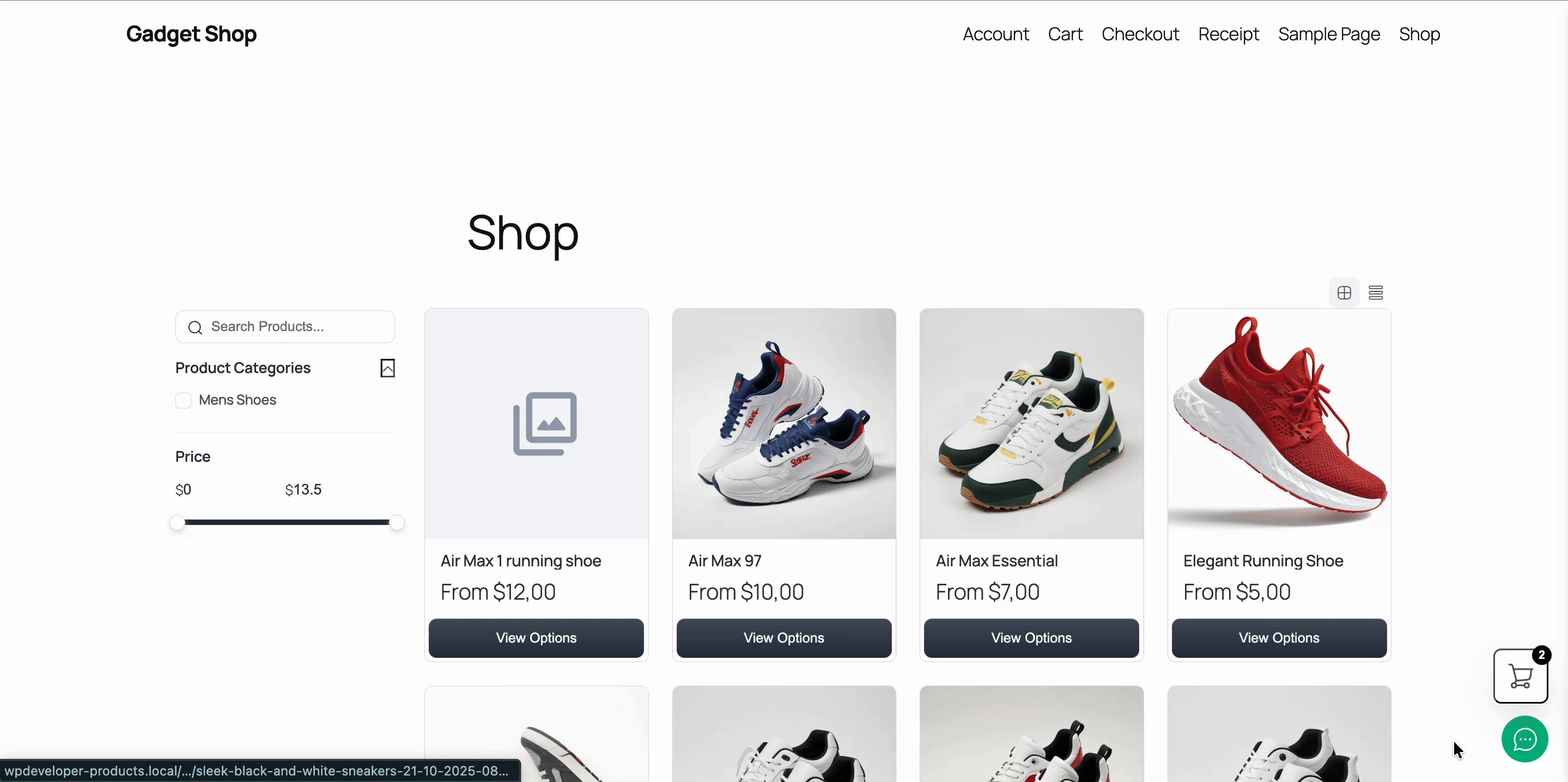Click the placeholder image of Air Max 1
1568x782 pixels.
[x=536, y=424]
